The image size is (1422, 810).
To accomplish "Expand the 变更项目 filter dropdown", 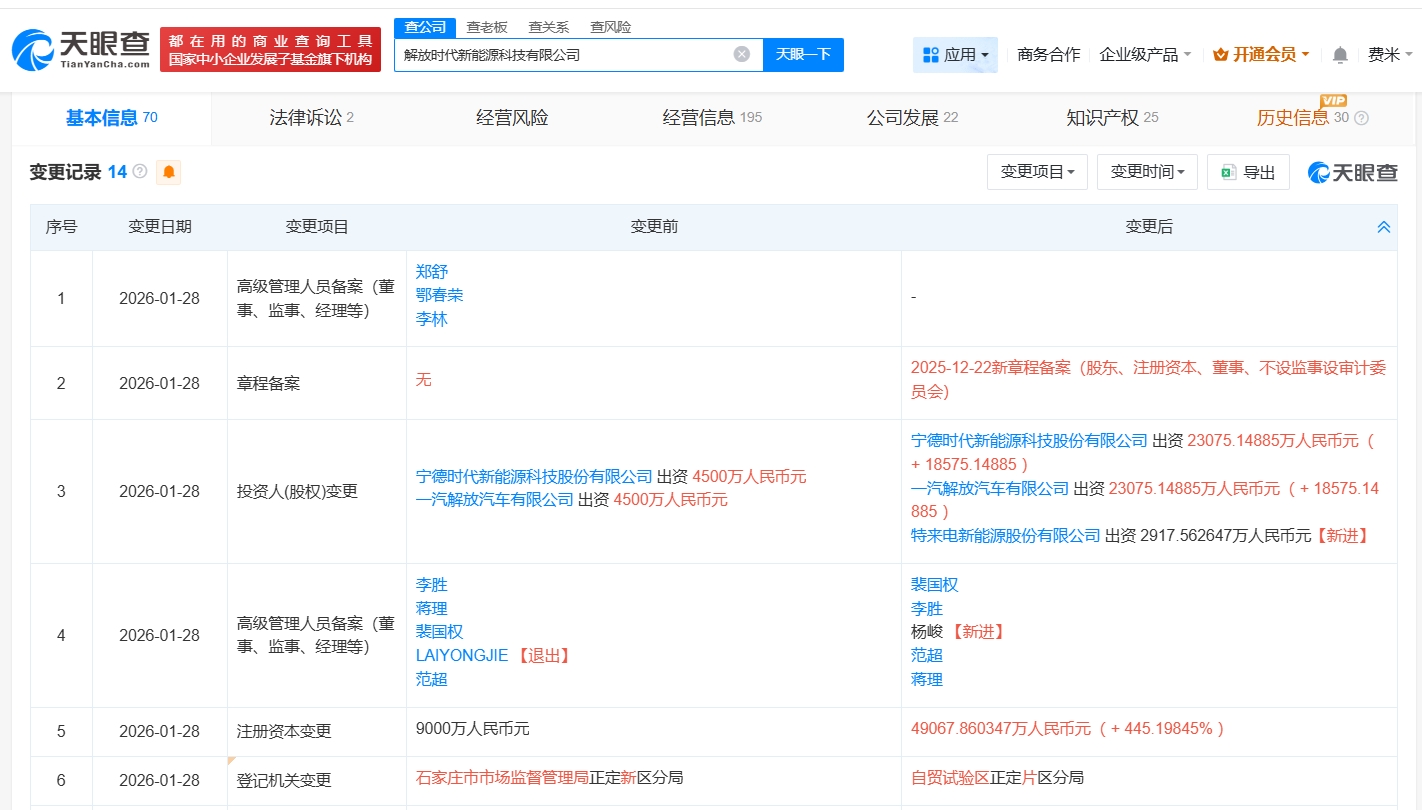I will point(1037,172).
